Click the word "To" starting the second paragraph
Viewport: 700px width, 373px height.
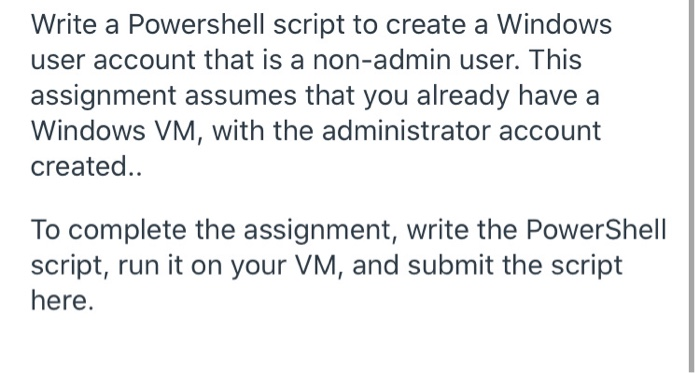pos(45,229)
